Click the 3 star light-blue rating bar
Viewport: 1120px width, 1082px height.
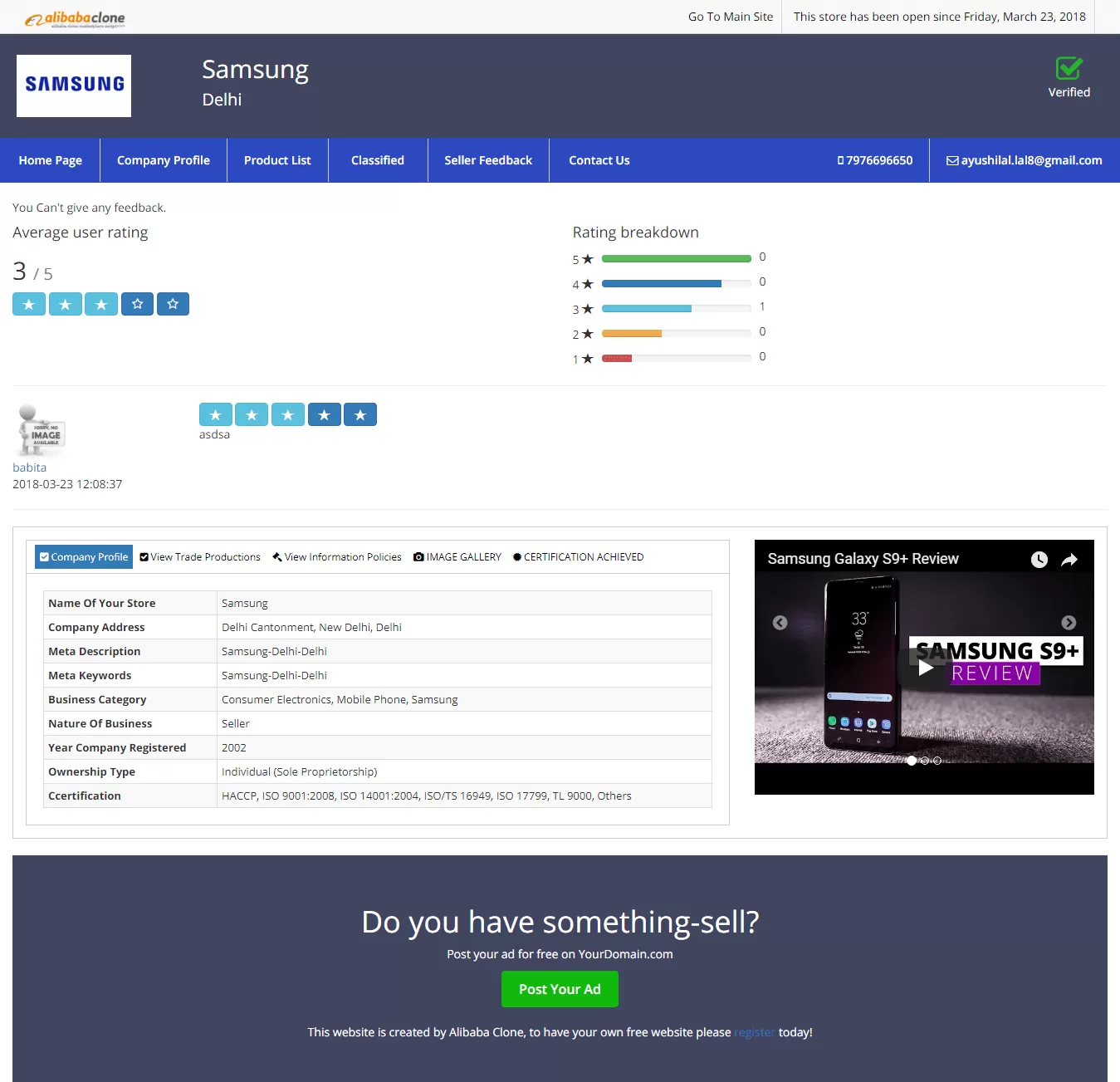pyautogui.click(x=646, y=309)
